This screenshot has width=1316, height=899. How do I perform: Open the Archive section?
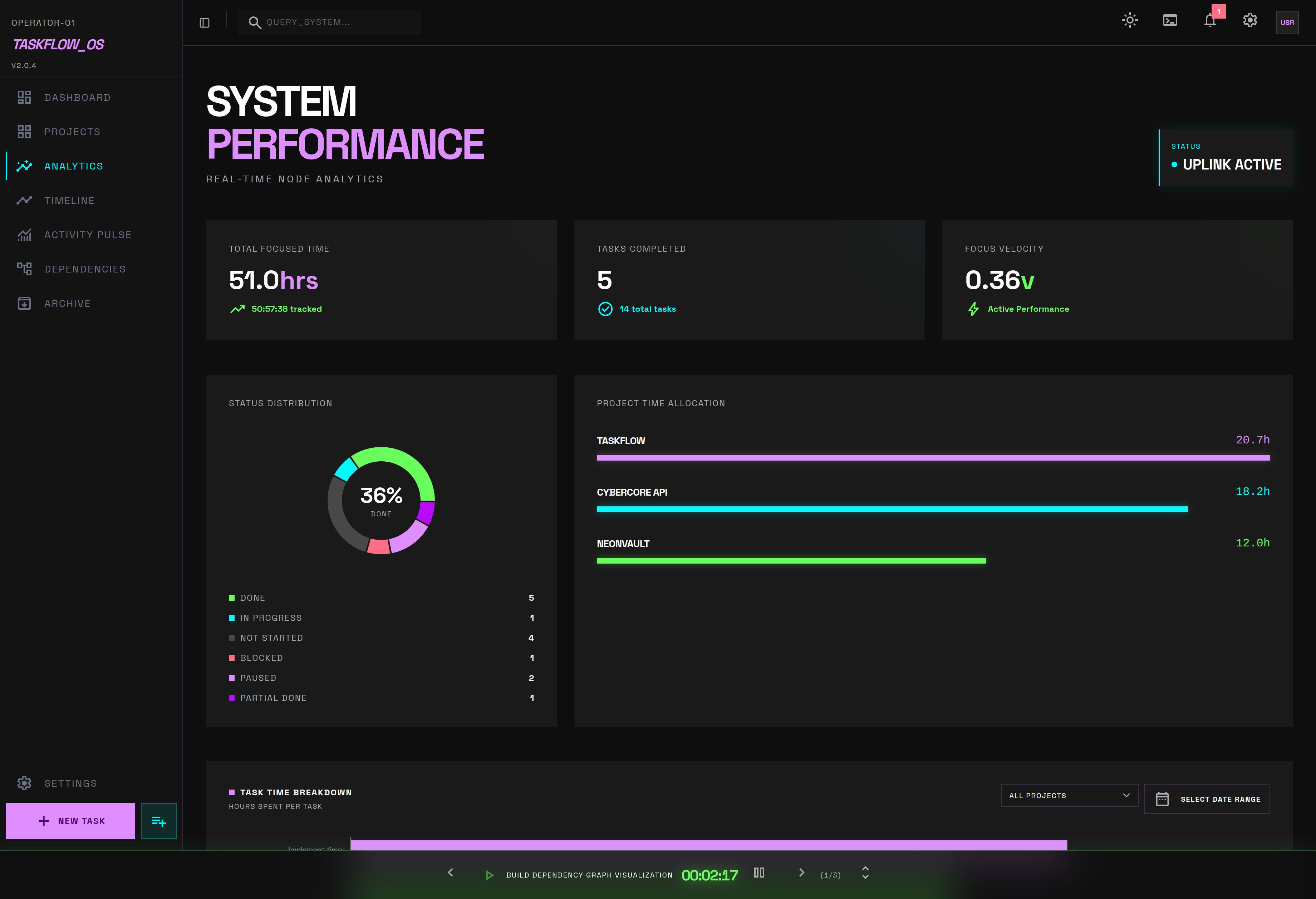coord(67,304)
